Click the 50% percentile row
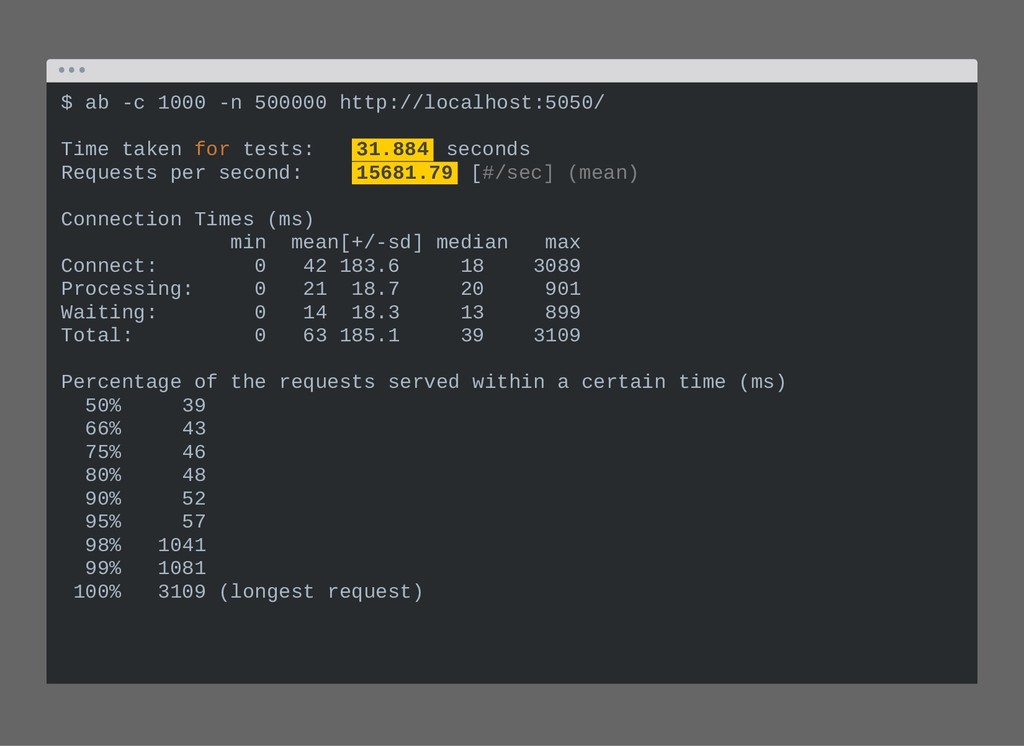 tap(145, 405)
